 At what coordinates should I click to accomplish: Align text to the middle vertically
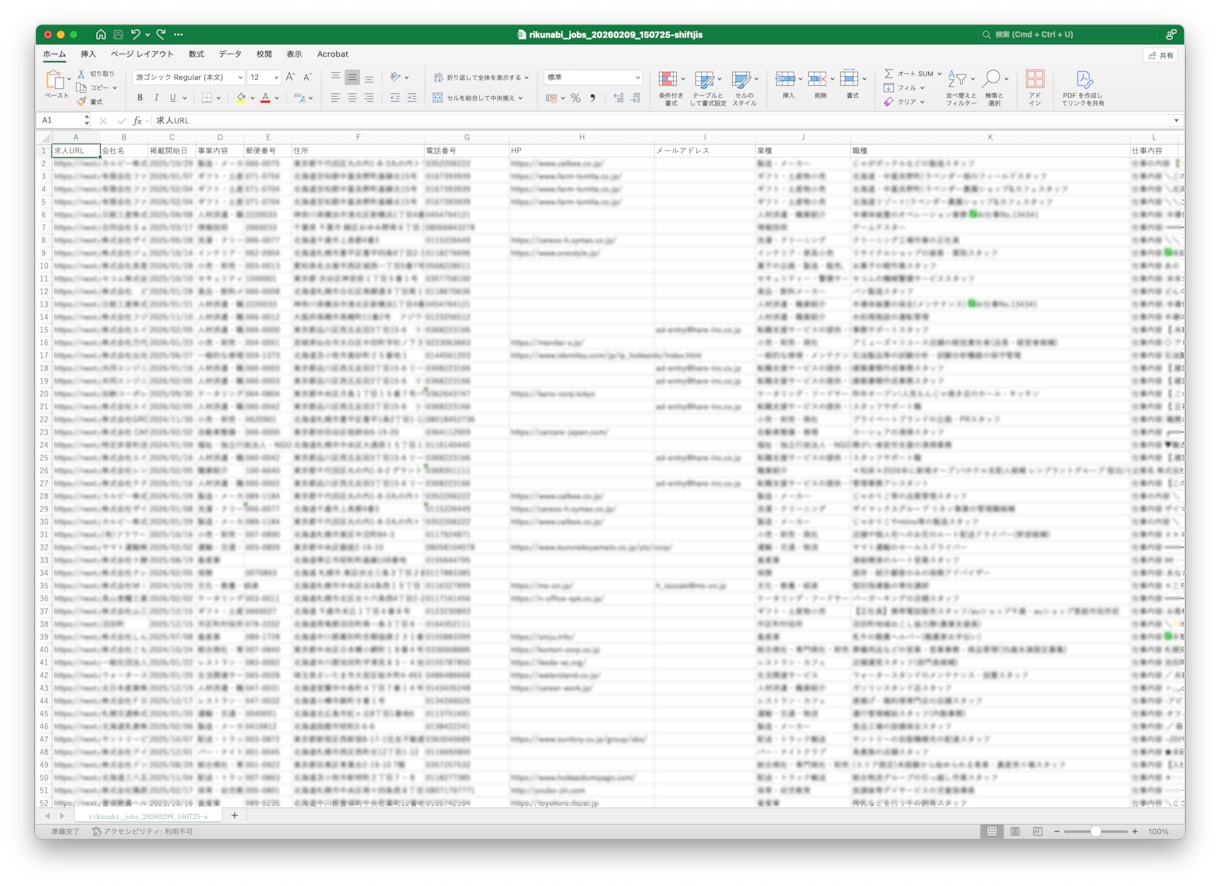tap(352, 77)
